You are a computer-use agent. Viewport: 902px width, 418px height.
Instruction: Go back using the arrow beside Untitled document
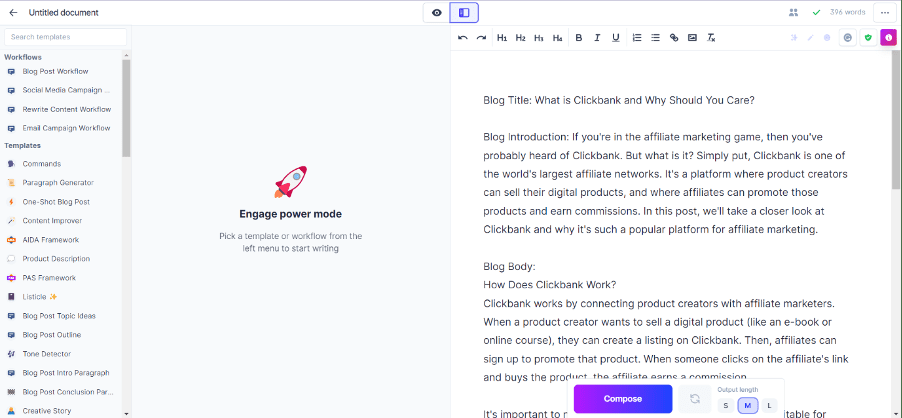pyautogui.click(x=13, y=13)
